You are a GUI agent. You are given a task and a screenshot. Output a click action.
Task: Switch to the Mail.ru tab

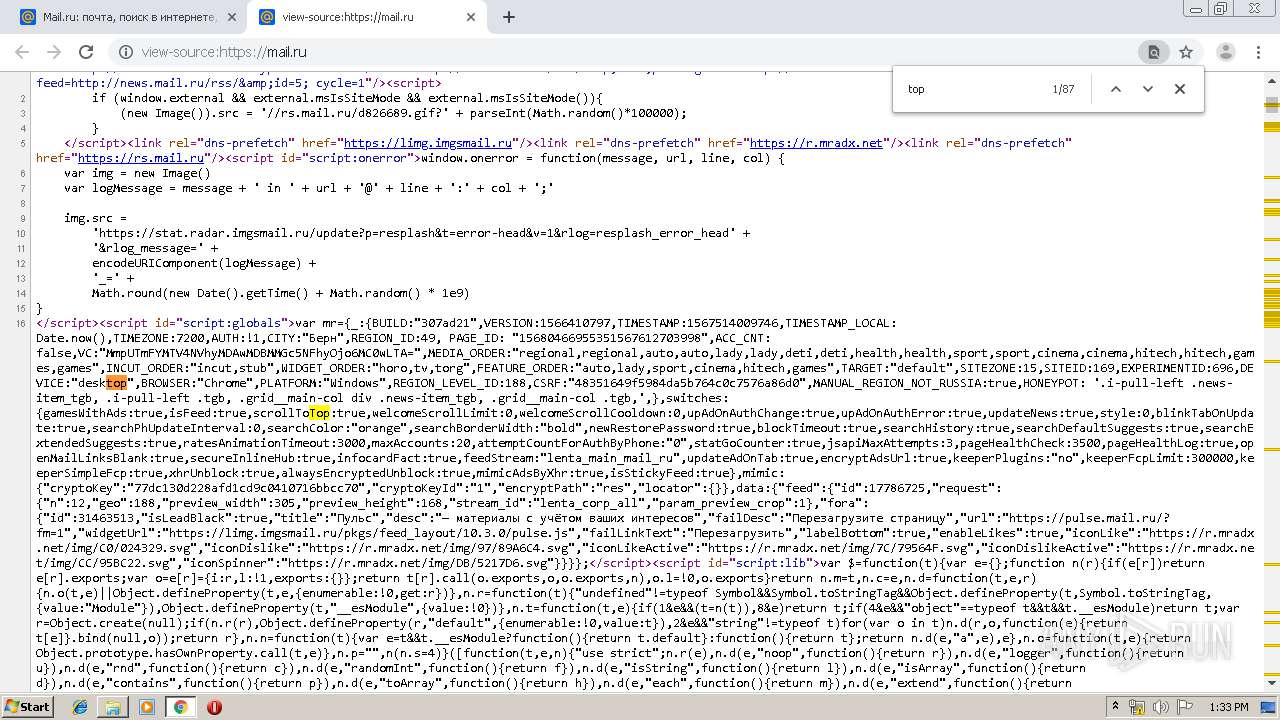[128, 17]
